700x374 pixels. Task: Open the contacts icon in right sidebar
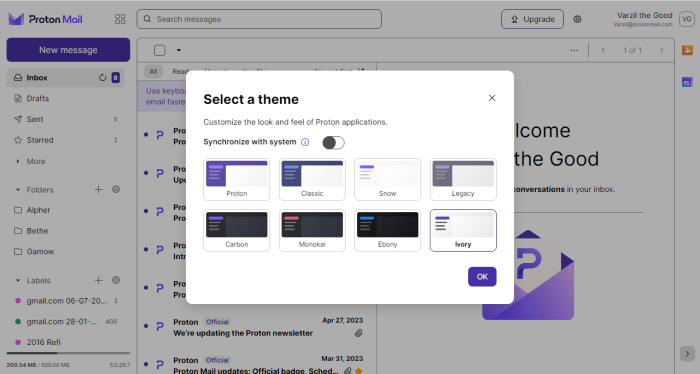coord(687,50)
